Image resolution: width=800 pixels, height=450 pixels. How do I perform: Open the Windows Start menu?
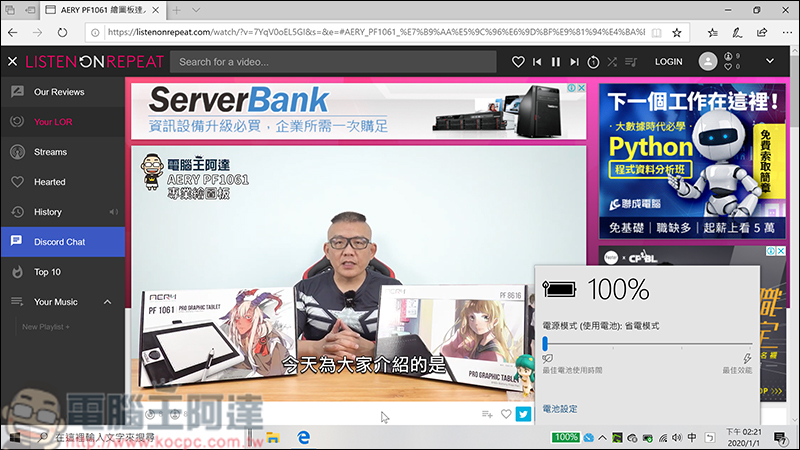(x=14, y=438)
